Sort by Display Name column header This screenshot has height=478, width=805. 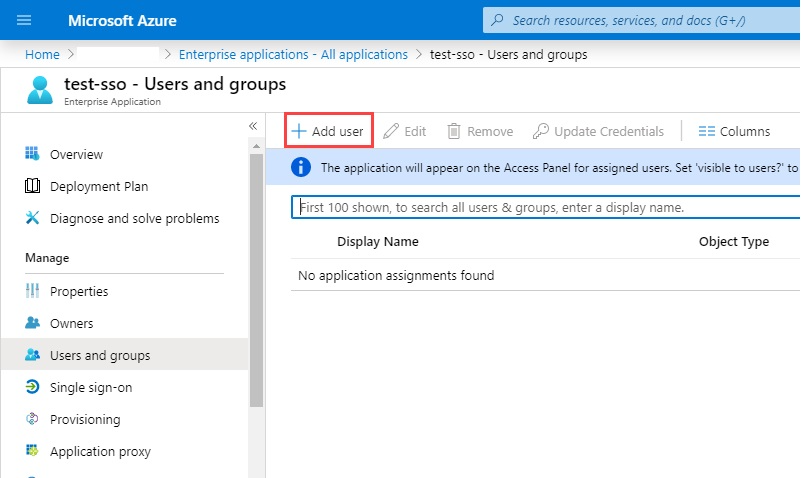[378, 241]
